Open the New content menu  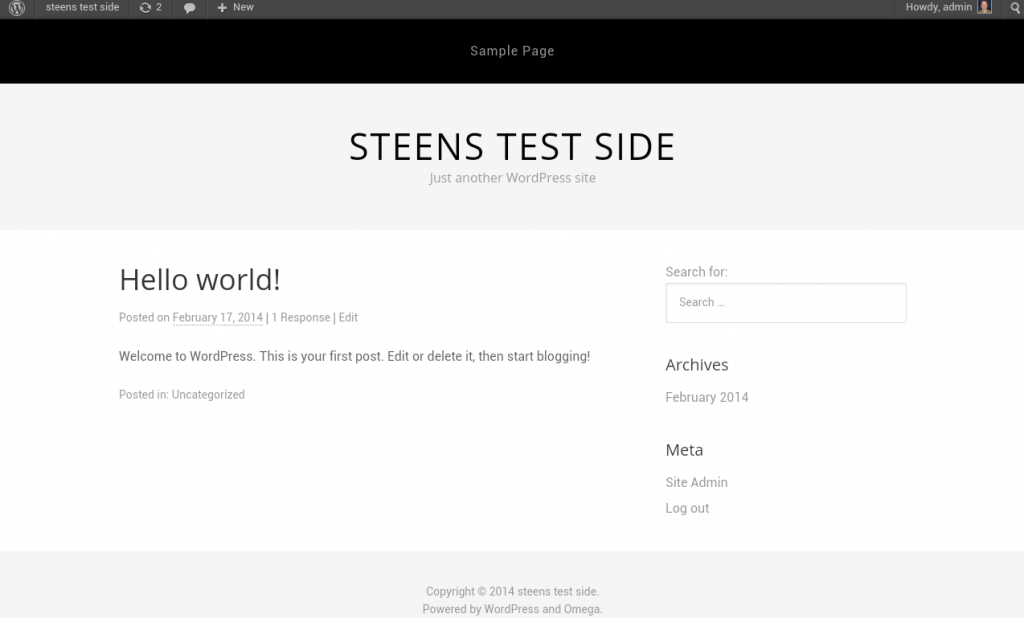coord(235,7)
